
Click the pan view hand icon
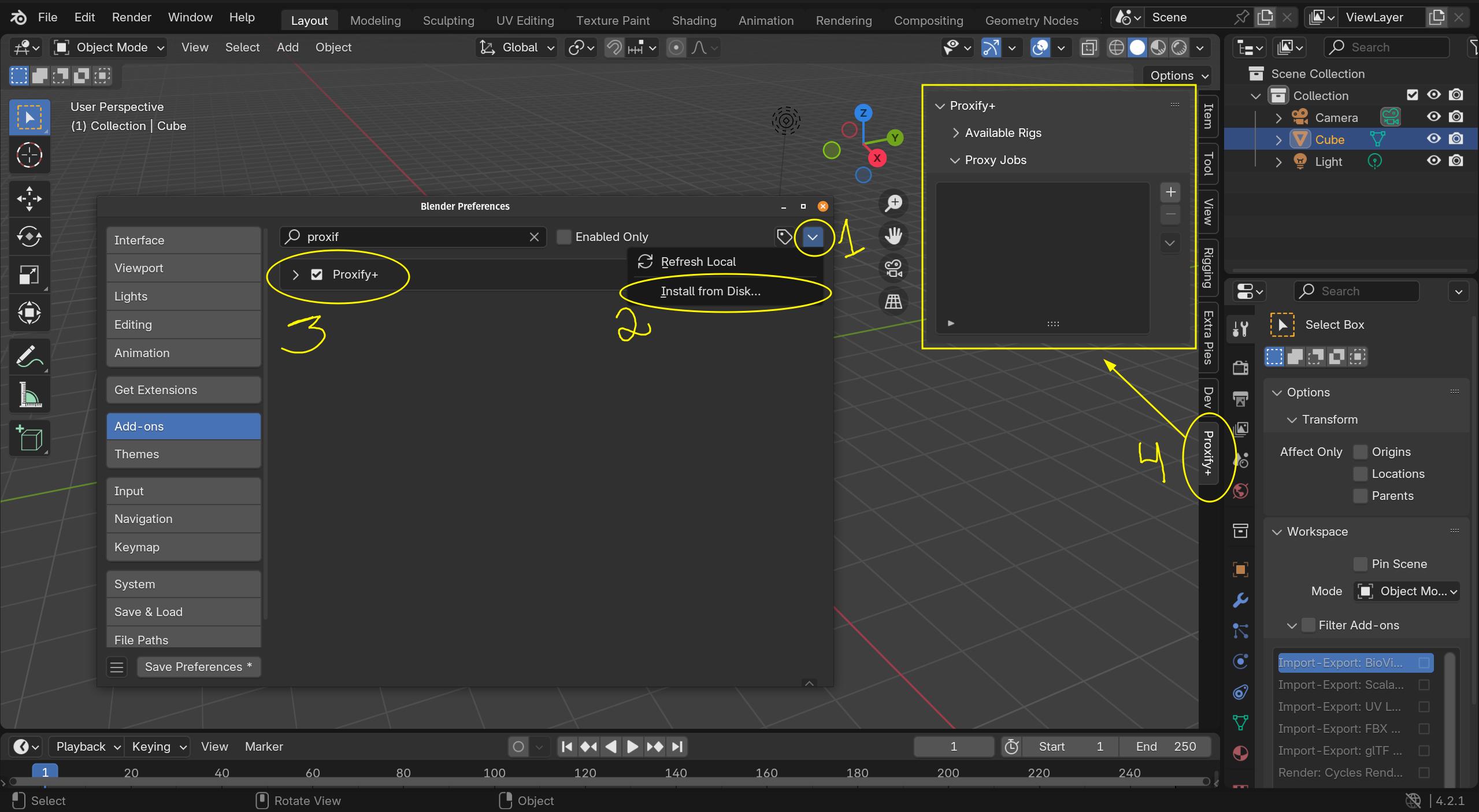(x=894, y=236)
